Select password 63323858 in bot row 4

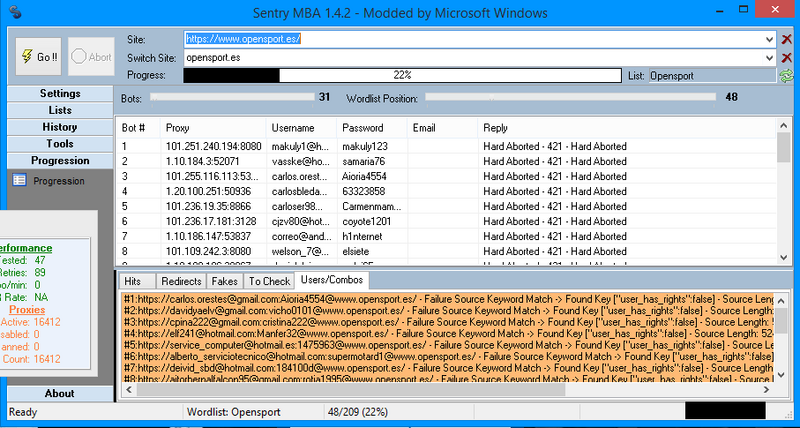(364, 192)
